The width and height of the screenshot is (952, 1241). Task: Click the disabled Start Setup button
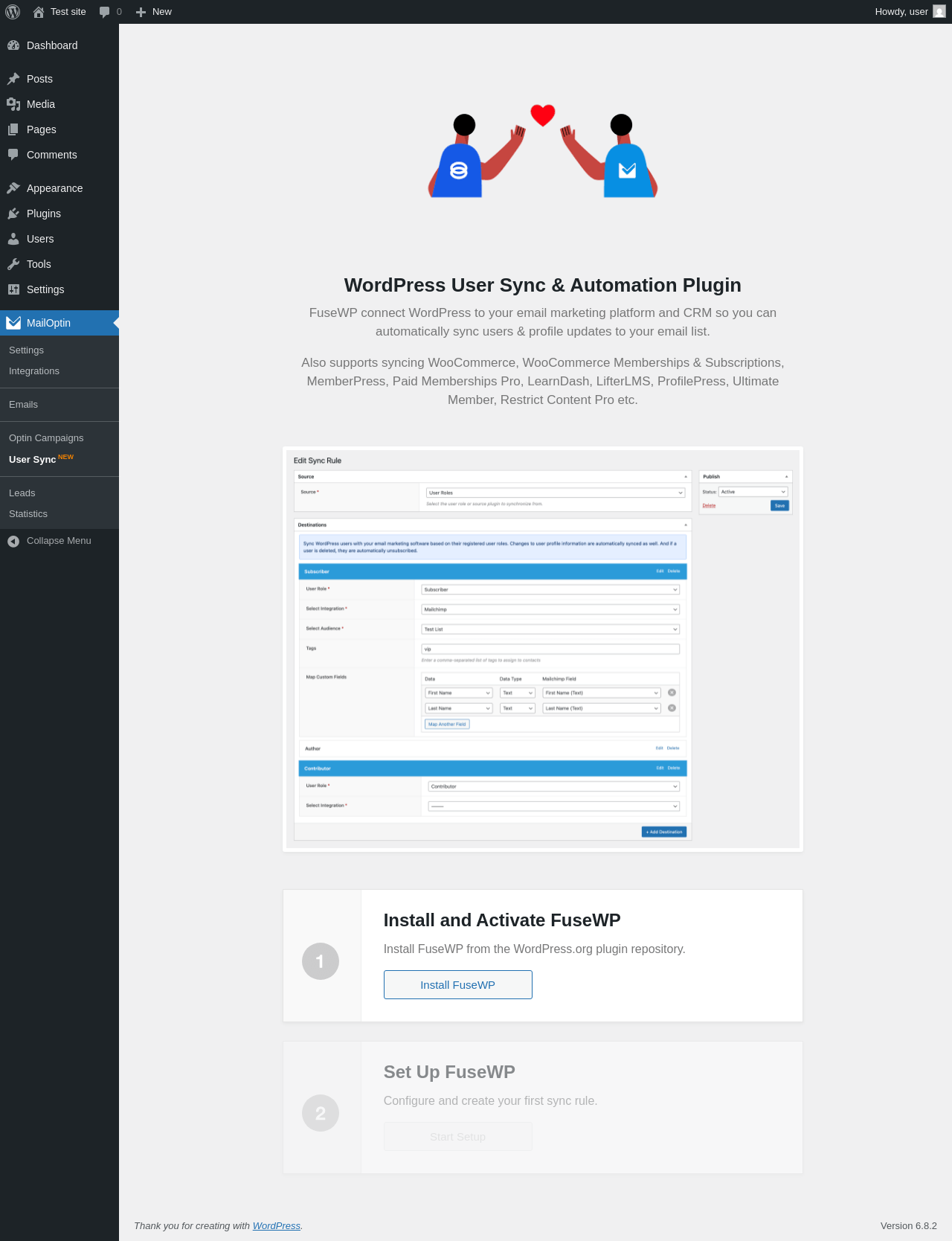pos(458,1137)
